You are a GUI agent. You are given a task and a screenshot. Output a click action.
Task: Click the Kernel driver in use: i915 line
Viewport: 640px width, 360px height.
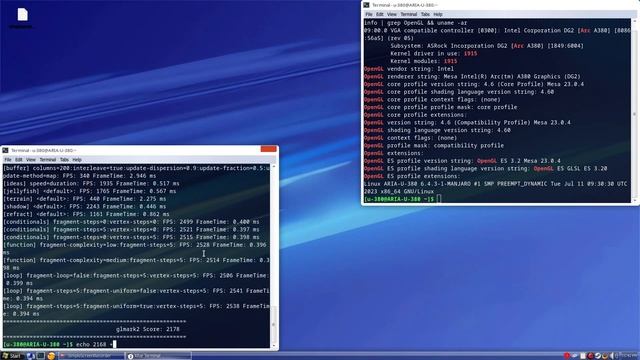(x=433, y=53)
